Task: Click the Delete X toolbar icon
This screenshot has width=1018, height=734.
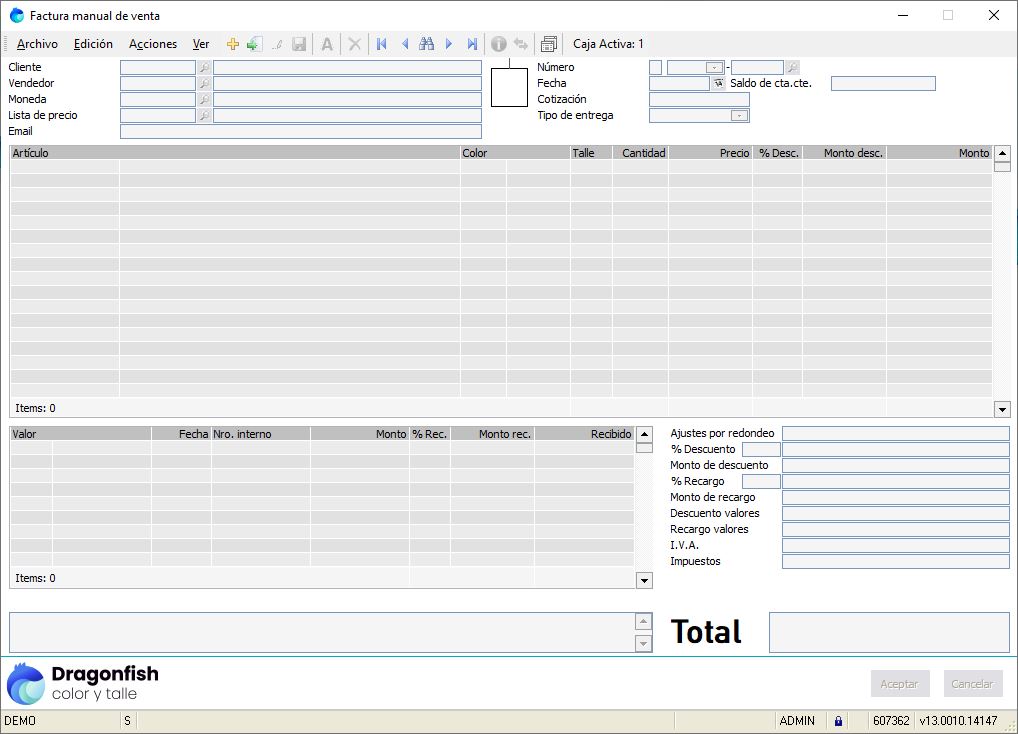Action: pos(354,44)
